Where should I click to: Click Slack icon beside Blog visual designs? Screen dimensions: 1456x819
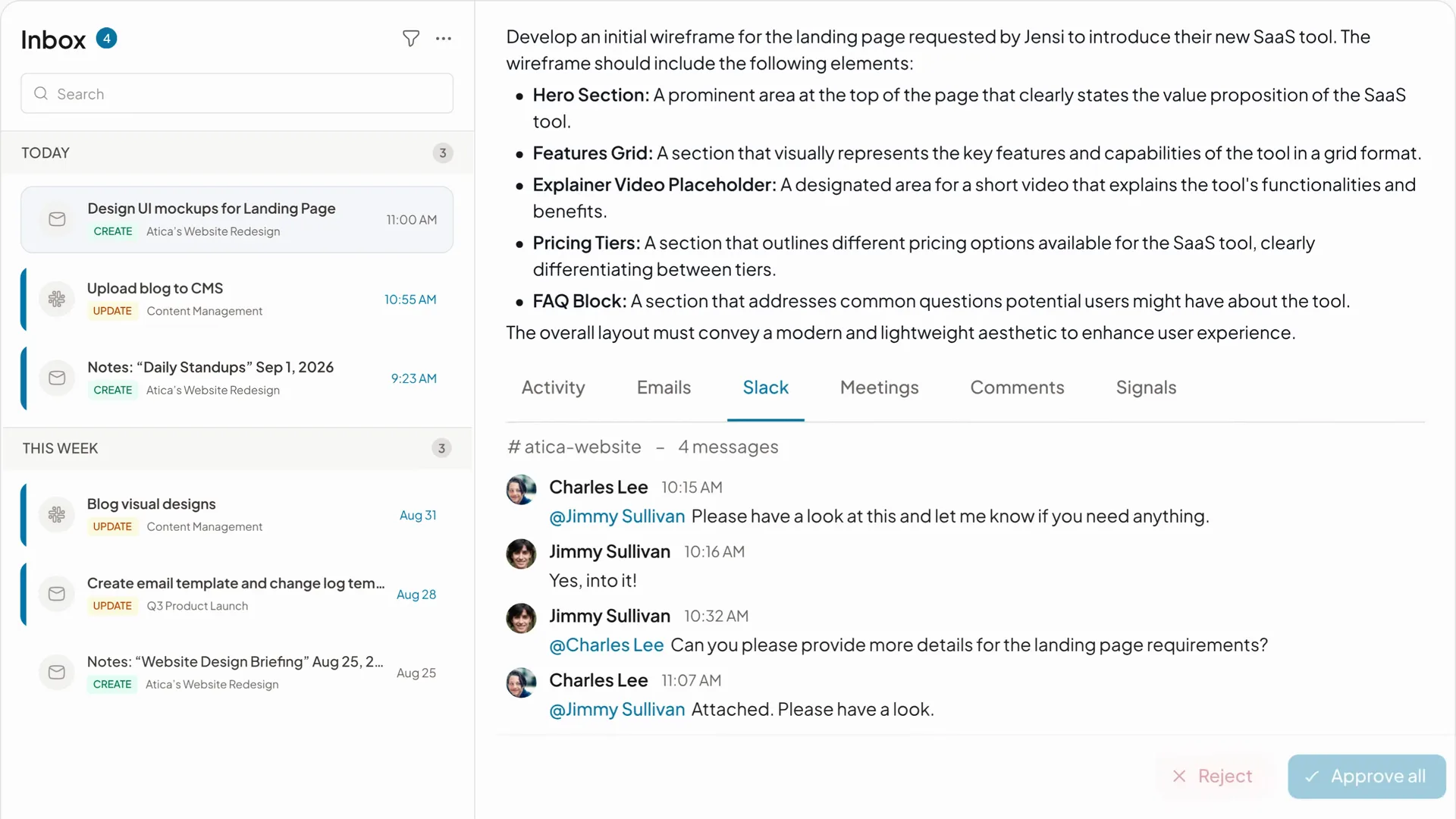pyautogui.click(x=57, y=515)
